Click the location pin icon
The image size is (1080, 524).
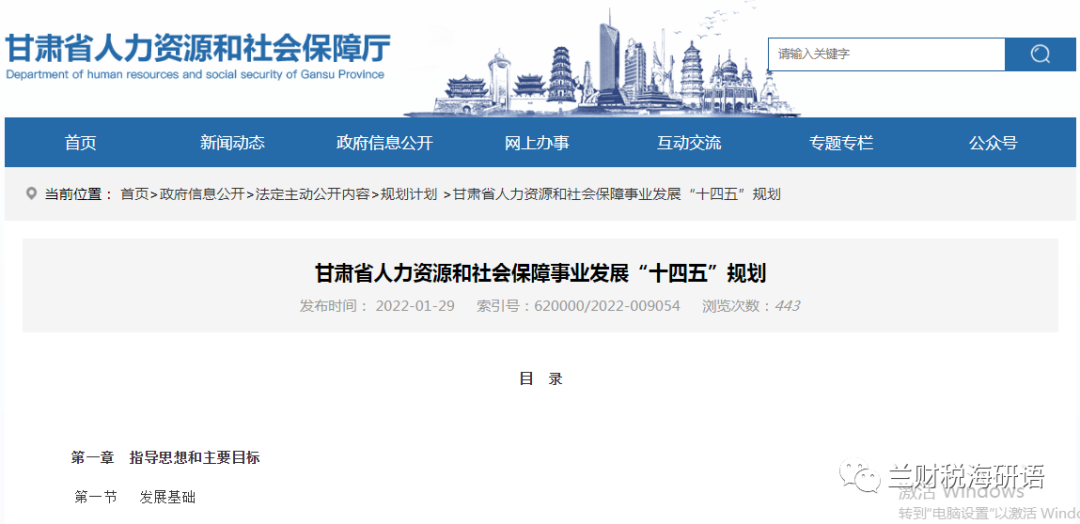(x=31, y=193)
